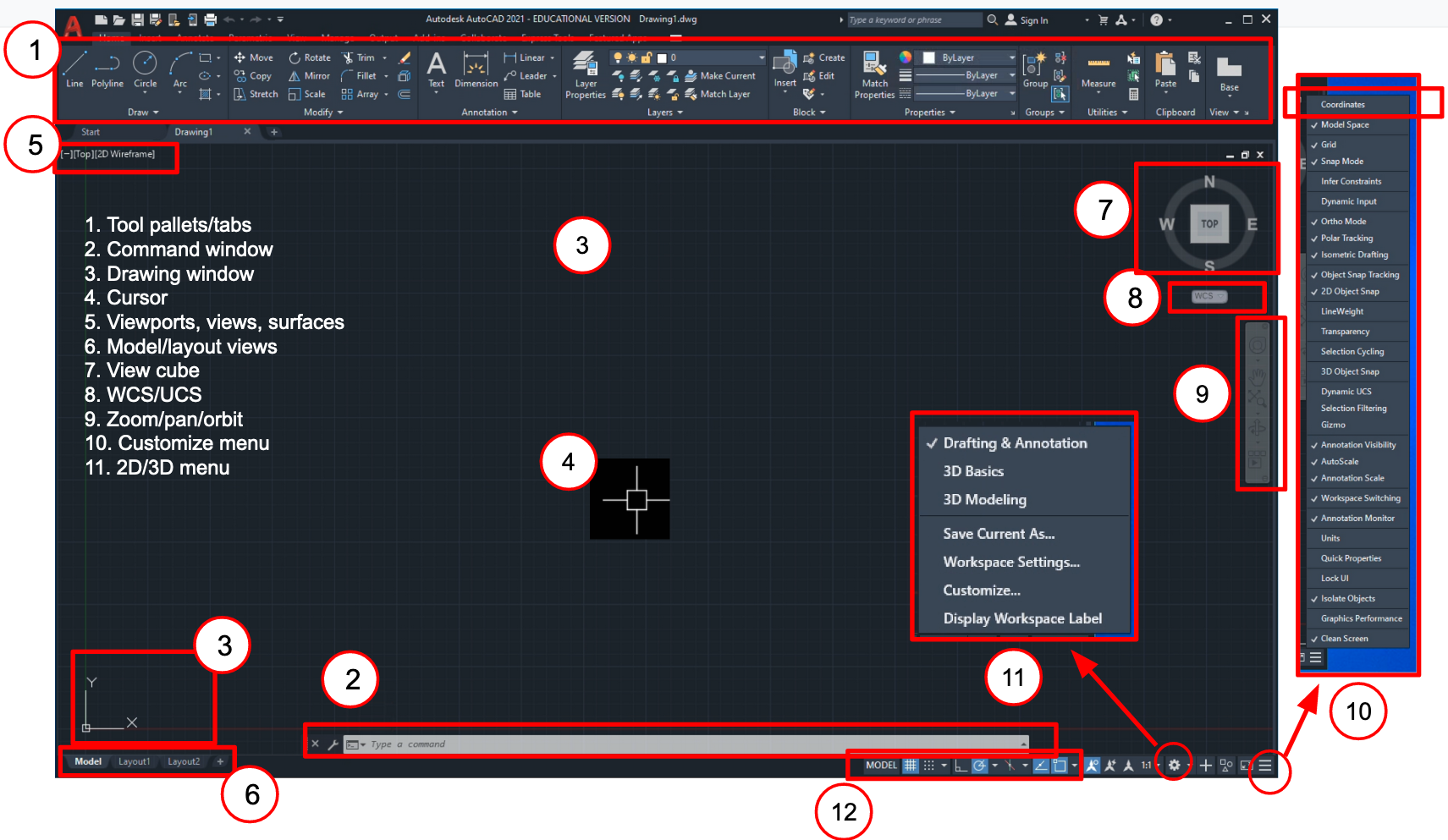Toggle 2D Object Snap status icon
1448x840 pixels.
1059,765
